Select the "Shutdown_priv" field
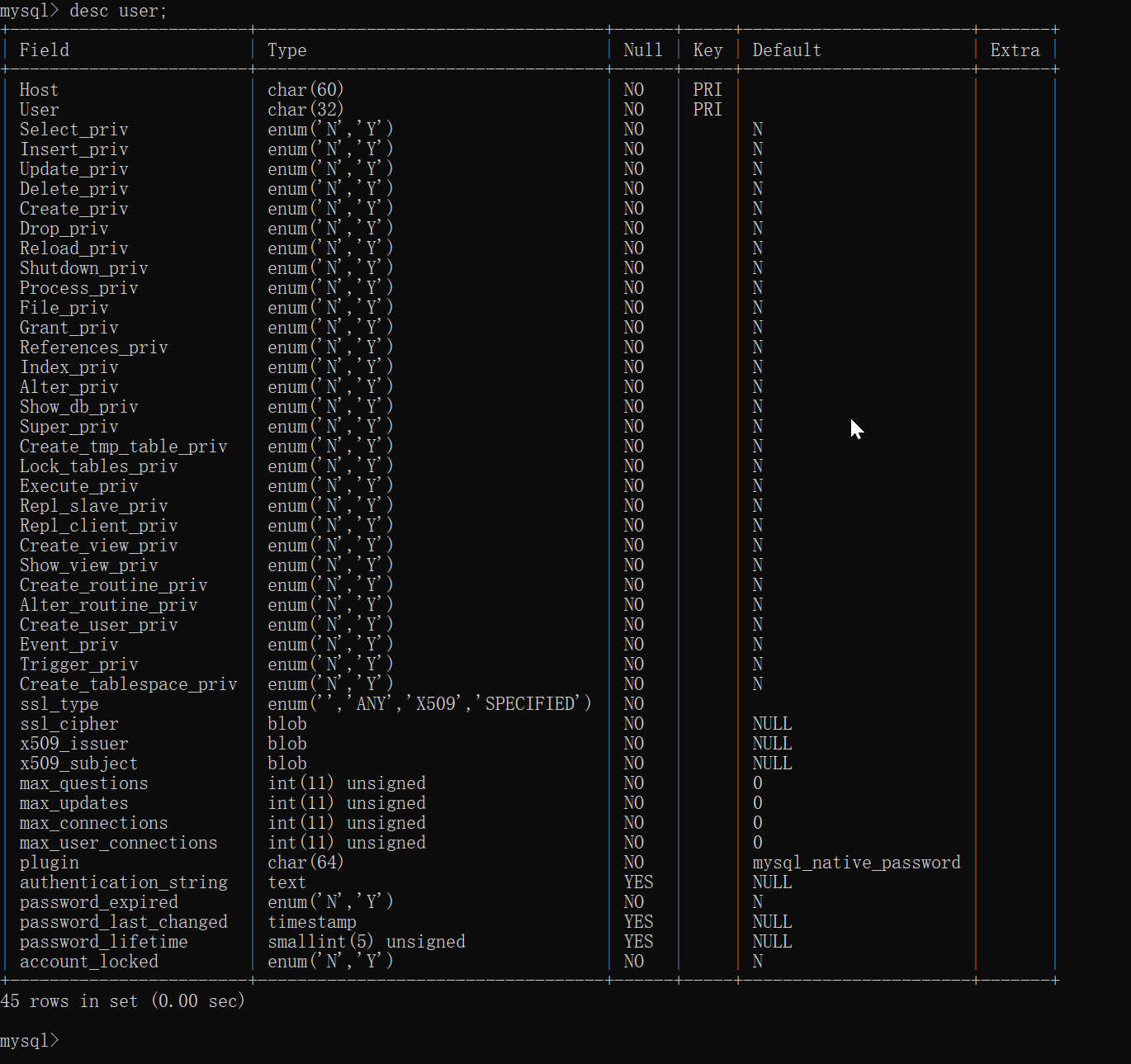The width and height of the screenshot is (1131, 1064). click(x=84, y=268)
